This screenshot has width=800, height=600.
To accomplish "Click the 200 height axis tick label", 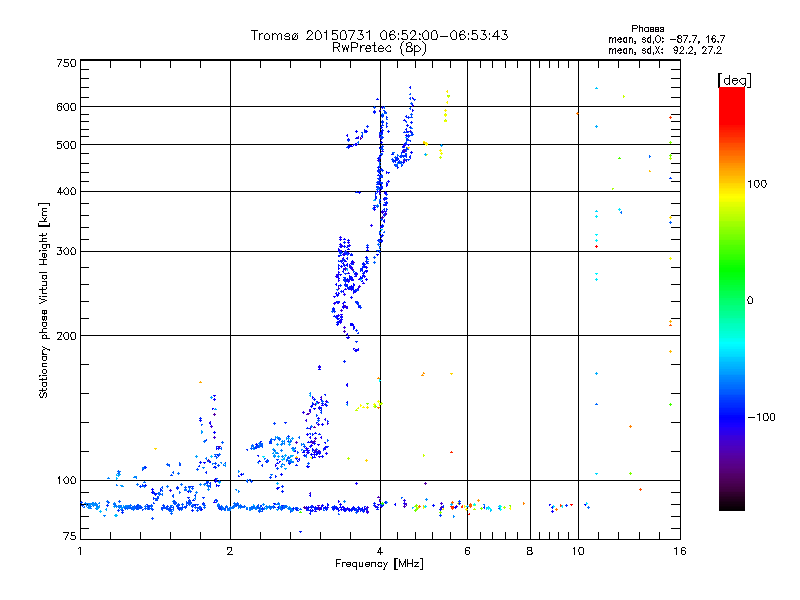I will point(66,336).
